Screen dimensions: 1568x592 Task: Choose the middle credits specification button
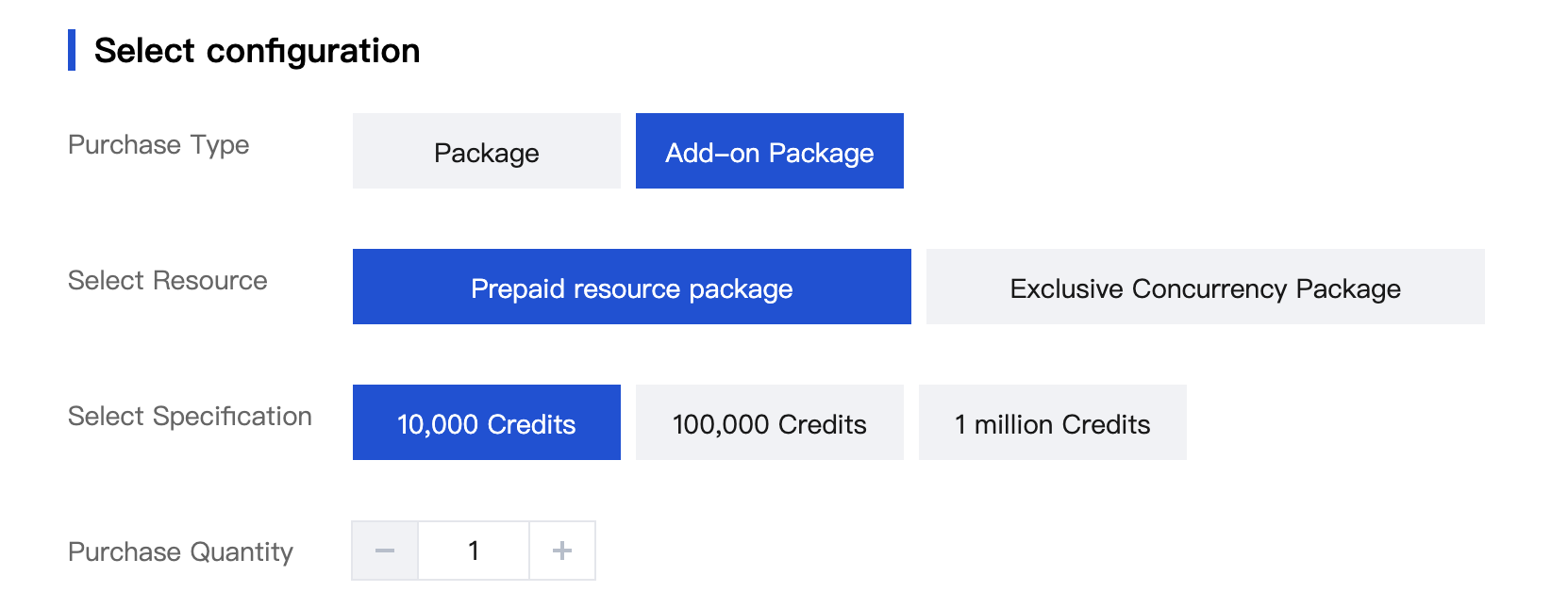(770, 423)
